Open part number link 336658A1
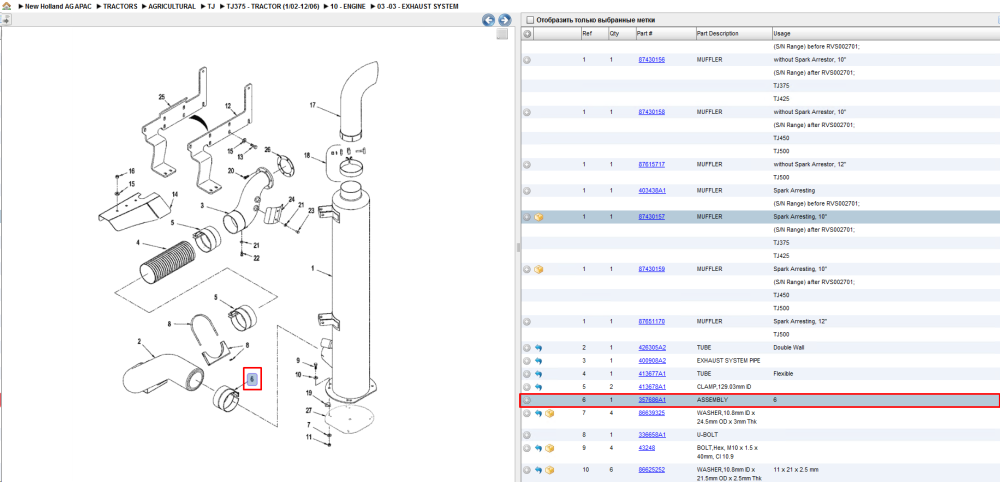The height and width of the screenshot is (482, 1000). (652, 435)
